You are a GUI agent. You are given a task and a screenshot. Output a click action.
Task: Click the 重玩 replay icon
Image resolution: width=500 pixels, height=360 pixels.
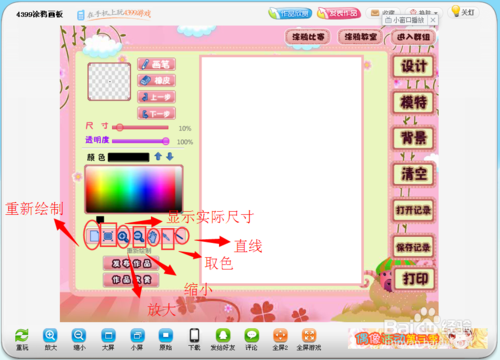point(22,335)
